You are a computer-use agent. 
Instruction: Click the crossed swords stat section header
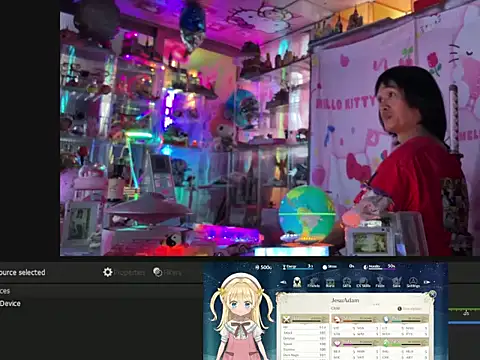coord(304,319)
